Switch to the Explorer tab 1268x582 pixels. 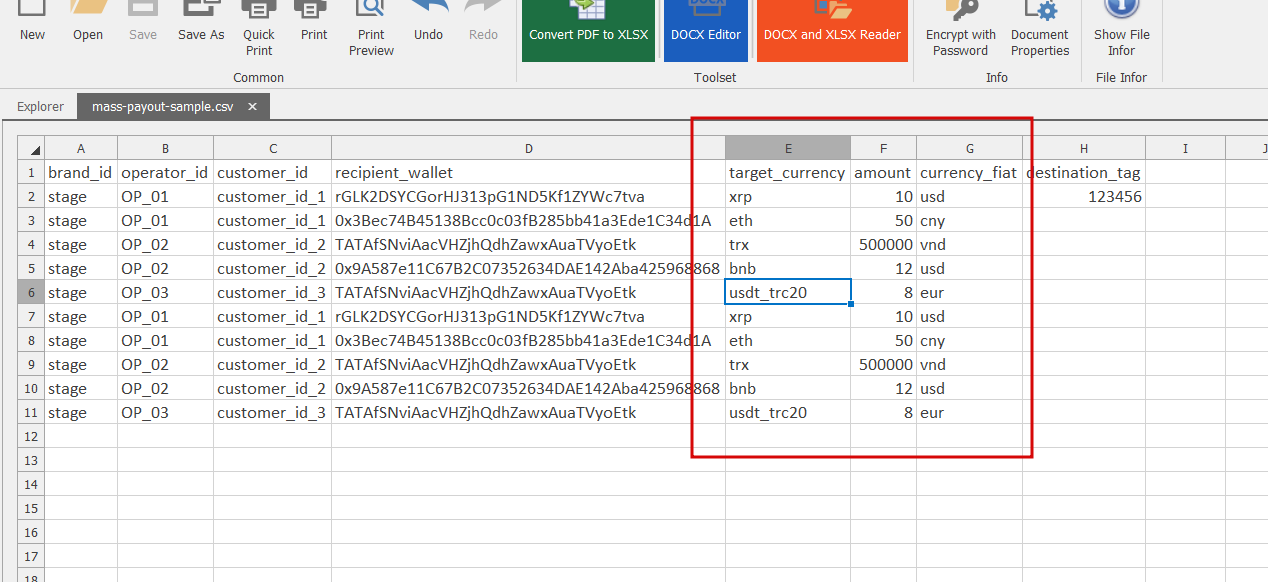[40, 106]
